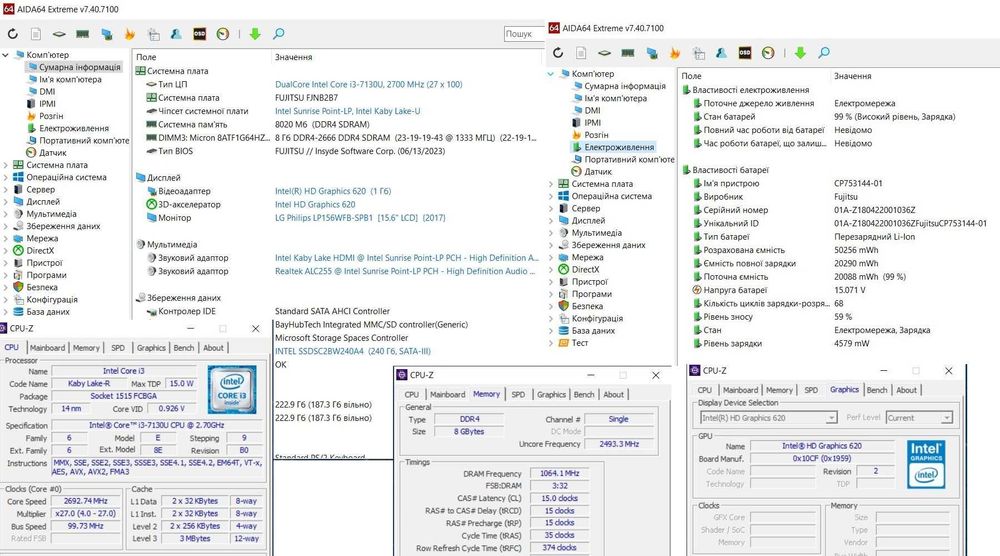1000x556 pixels.
Task: Click green download arrow in AIDA64 battery window toolbar
Action: coord(800,53)
